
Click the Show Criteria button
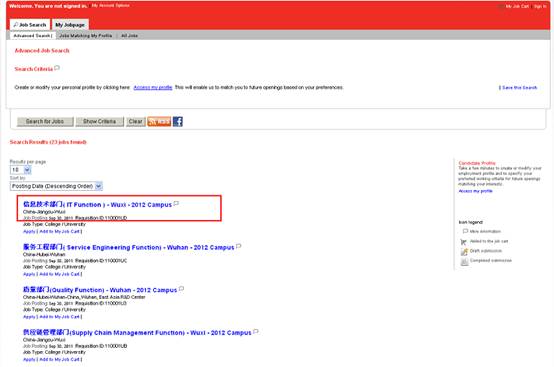click(100, 122)
